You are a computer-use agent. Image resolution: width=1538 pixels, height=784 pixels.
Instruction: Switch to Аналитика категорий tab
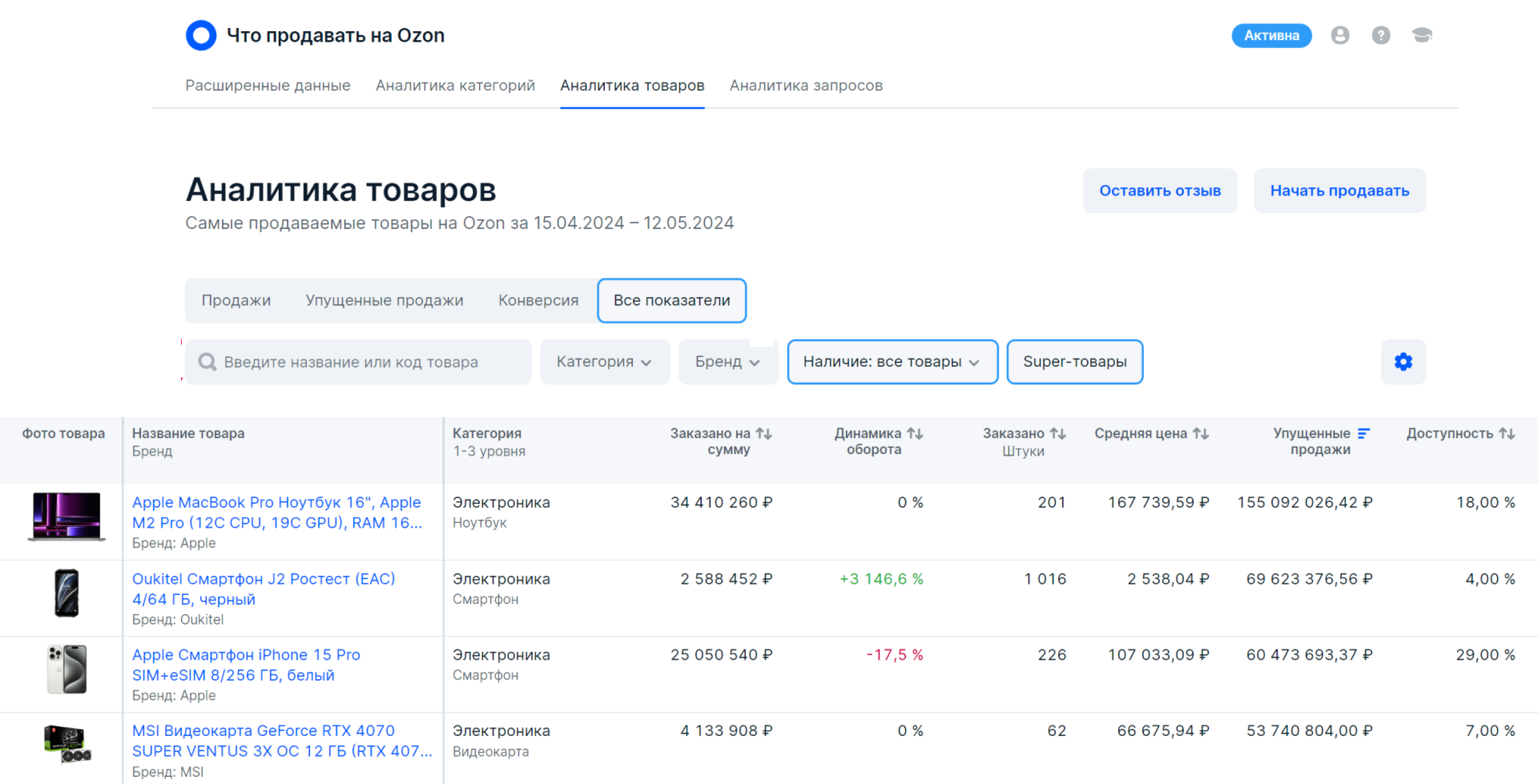pyautogui.click(x=455, y=85)
